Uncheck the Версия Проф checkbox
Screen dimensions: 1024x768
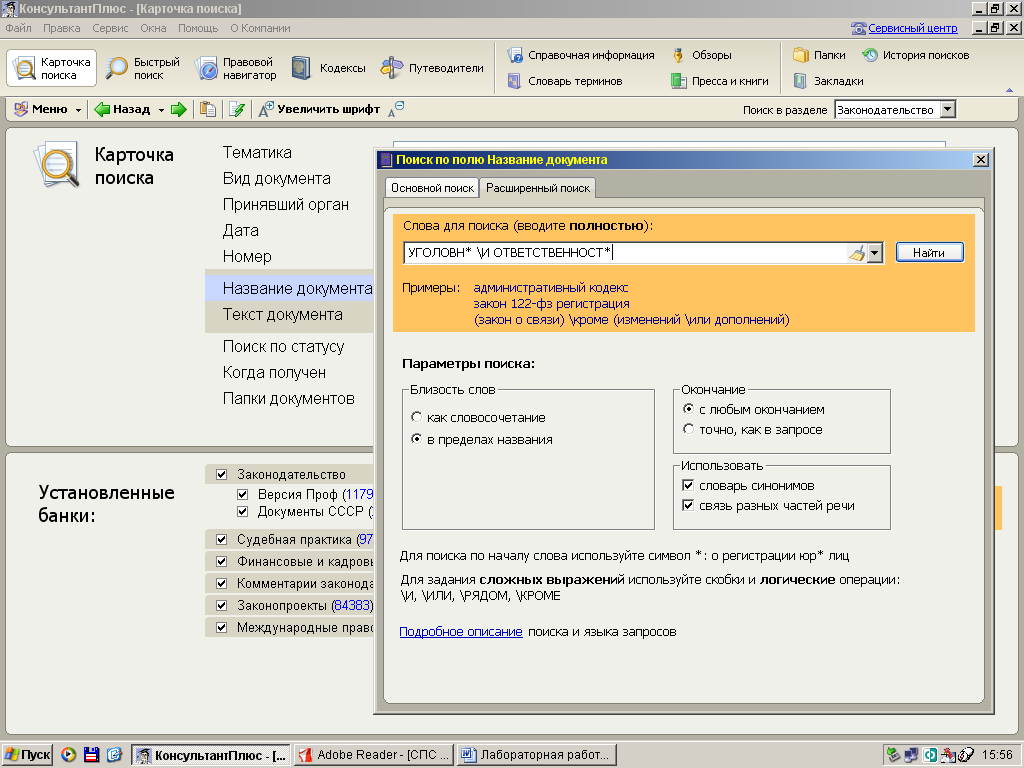click(x=242, y=494)
